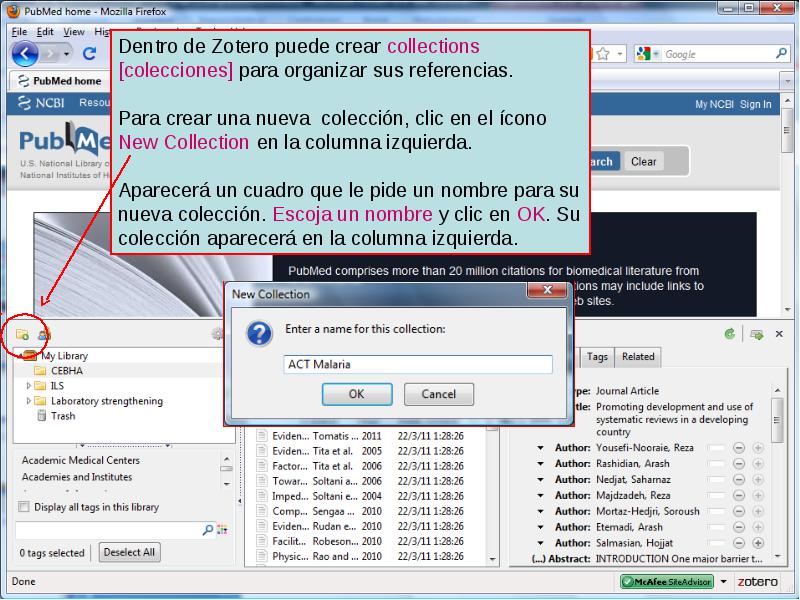Expand the Laboratory strengthening collection
The height and width of the screenshot is (600, 800).
coord(29,401)
